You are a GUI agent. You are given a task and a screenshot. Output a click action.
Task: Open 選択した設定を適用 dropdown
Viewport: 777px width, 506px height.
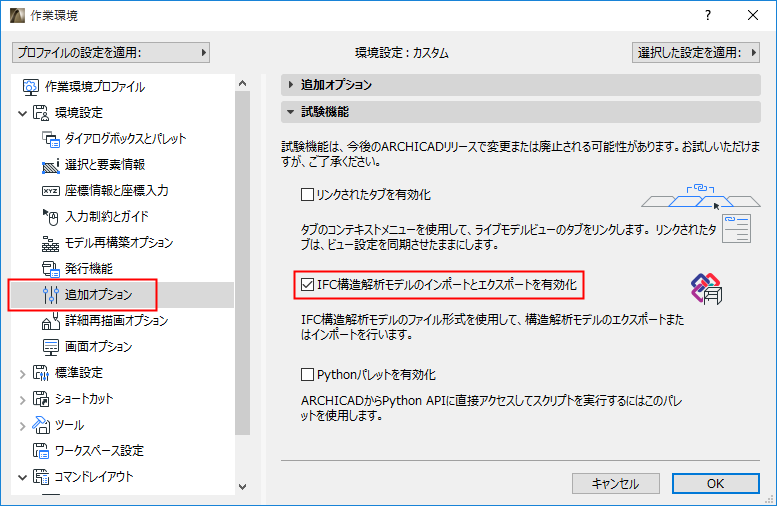696,53
